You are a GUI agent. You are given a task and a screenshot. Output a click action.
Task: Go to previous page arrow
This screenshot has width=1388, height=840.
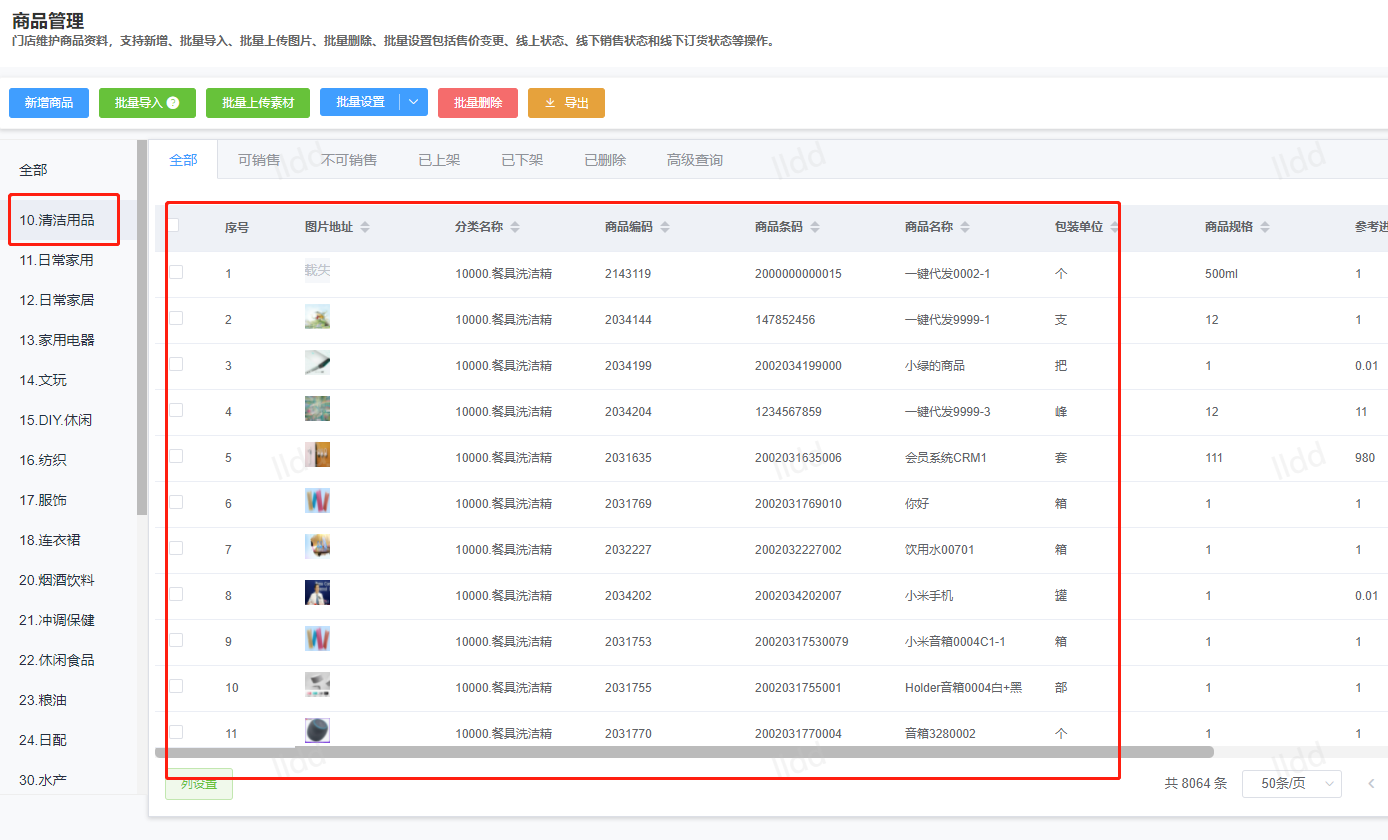click(1371, 784)
